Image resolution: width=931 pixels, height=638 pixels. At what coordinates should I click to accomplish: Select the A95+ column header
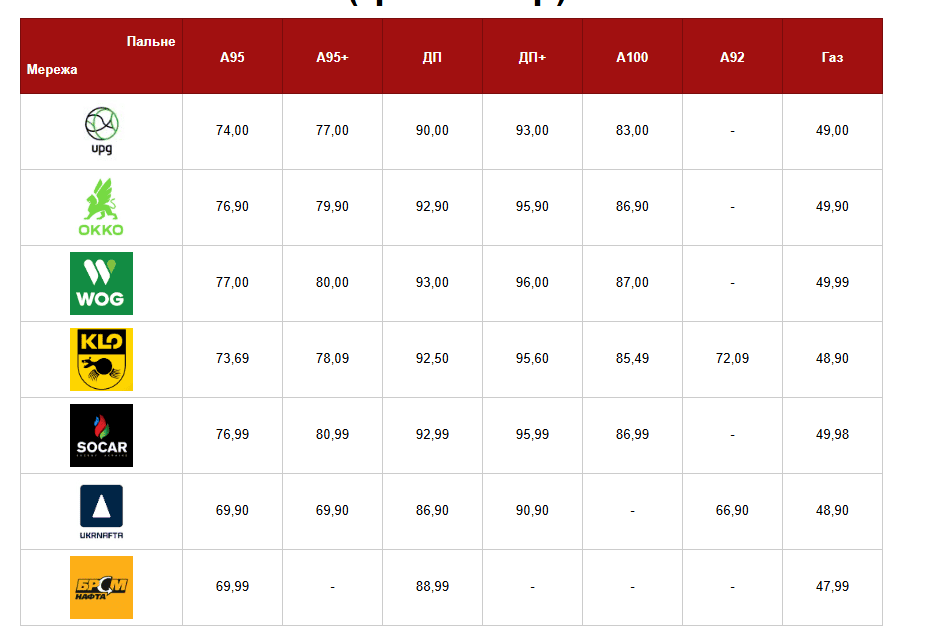(332, 57)
